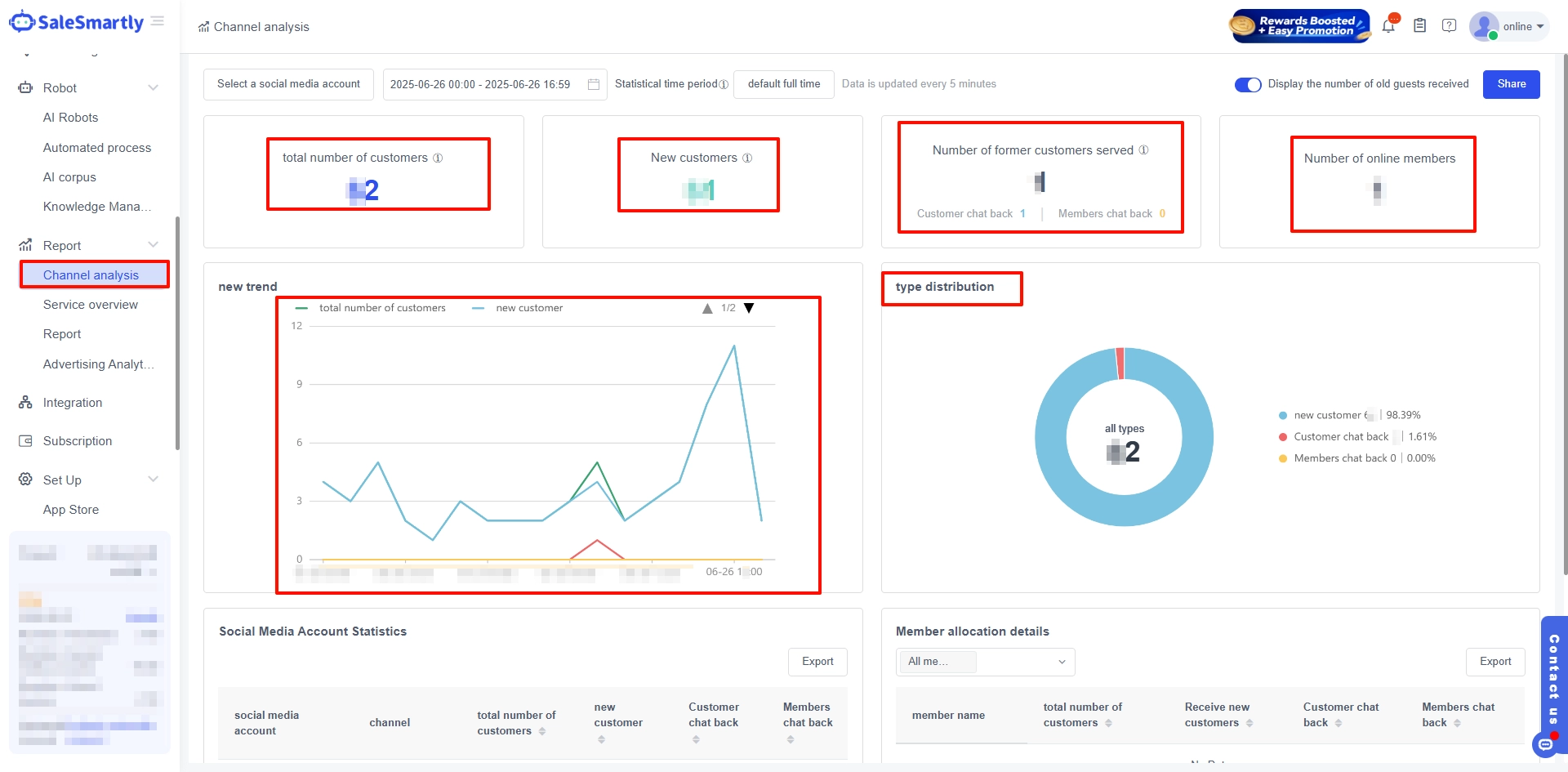The width and height of the screenshot is (1568, 772).
Task: Click info icon beside total number of customers
Action: coord(438,158)
